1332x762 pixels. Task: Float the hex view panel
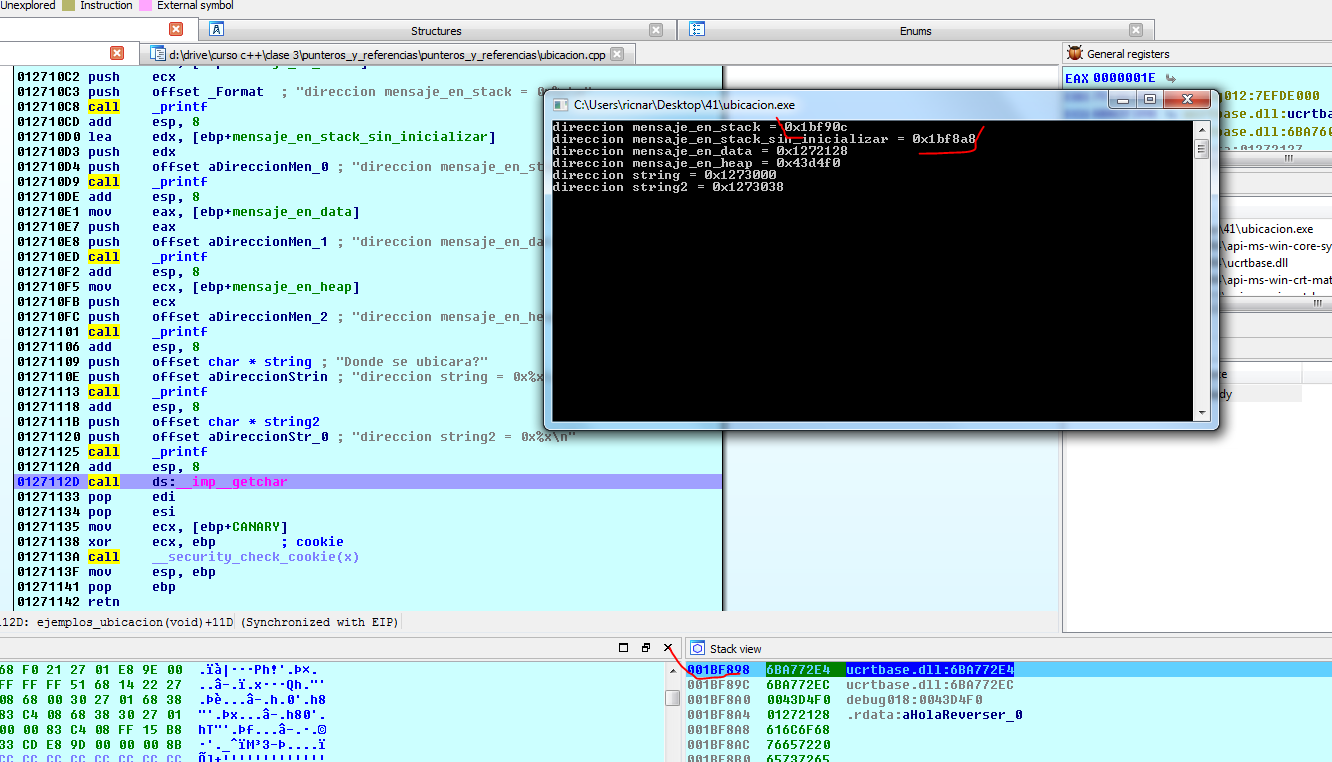[646, 648]
